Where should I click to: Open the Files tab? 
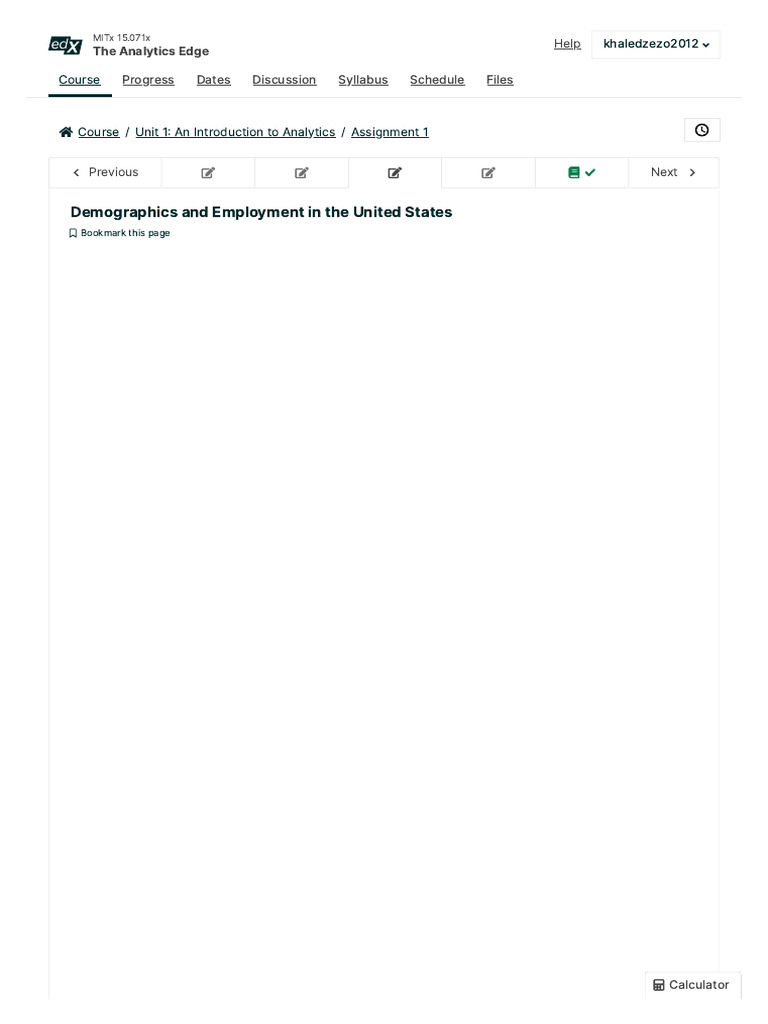pos(500,80)
